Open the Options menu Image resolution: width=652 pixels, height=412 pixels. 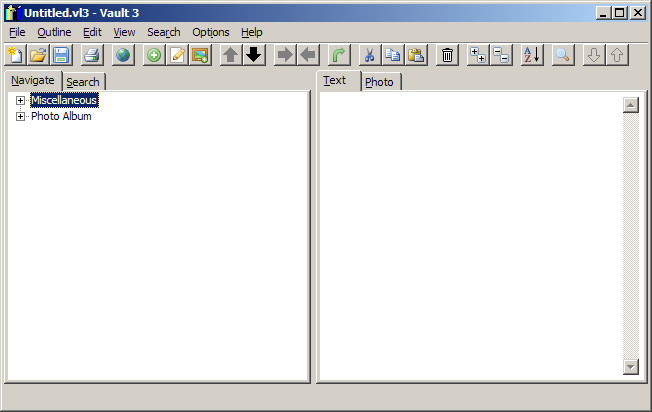tap(210, 32)
